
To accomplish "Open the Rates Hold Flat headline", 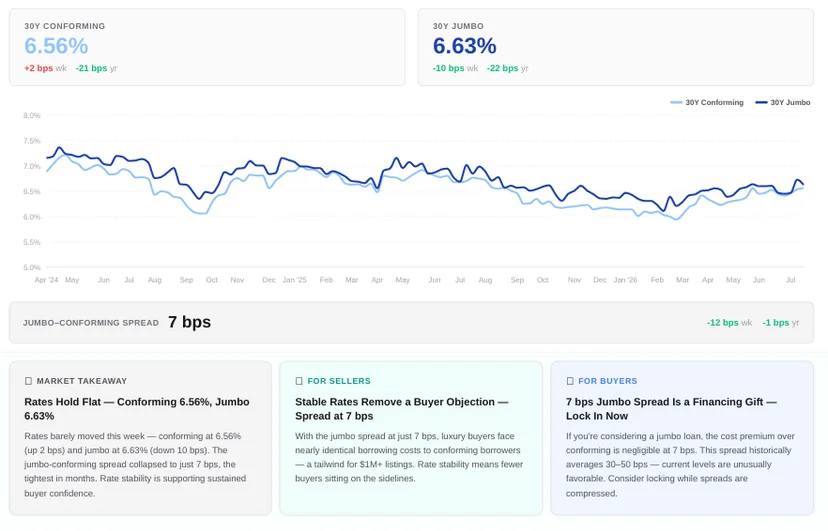I will pyautogui.click(x=137, y=409).
